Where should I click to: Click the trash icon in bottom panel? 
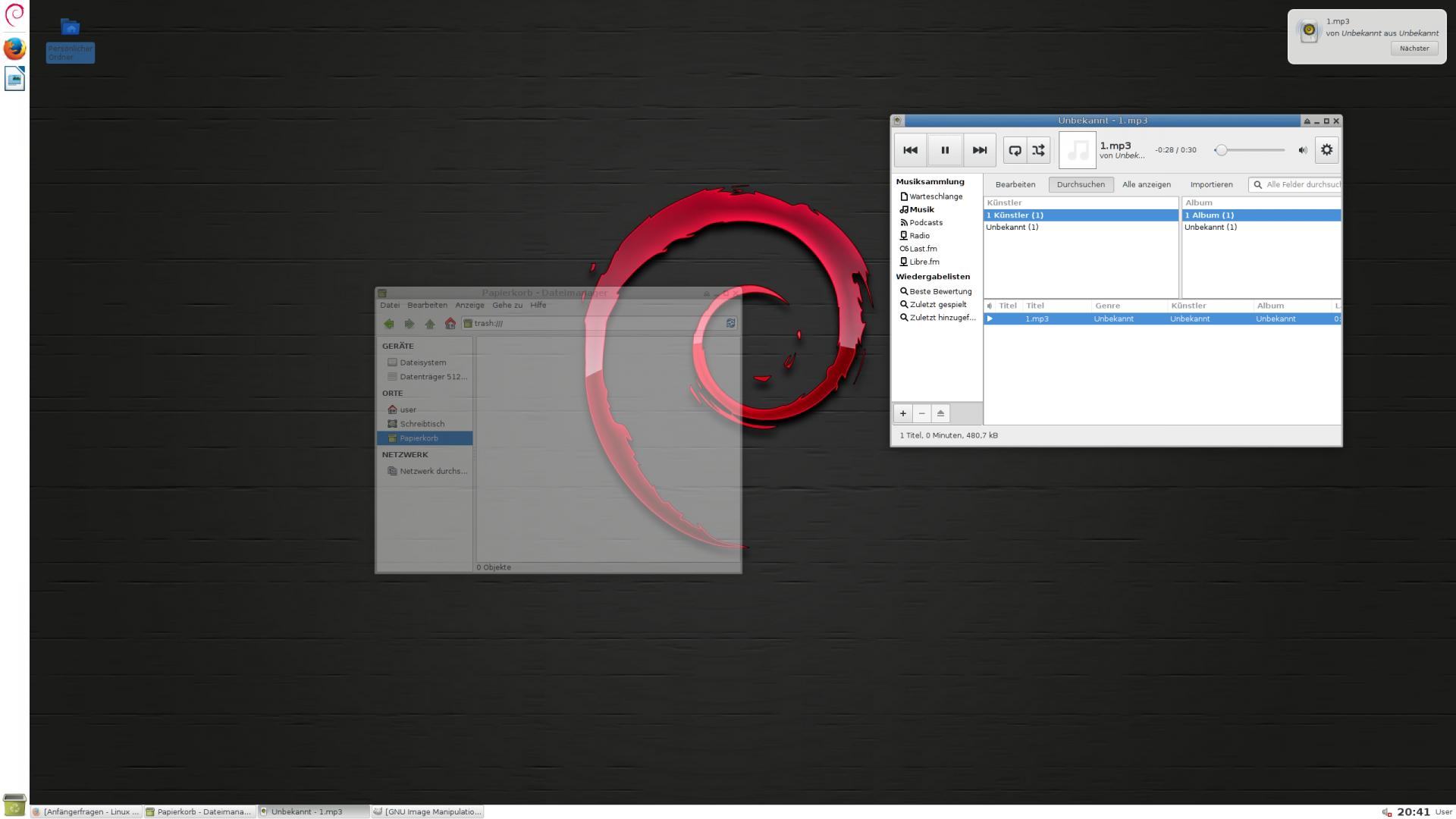pos(14,805)
